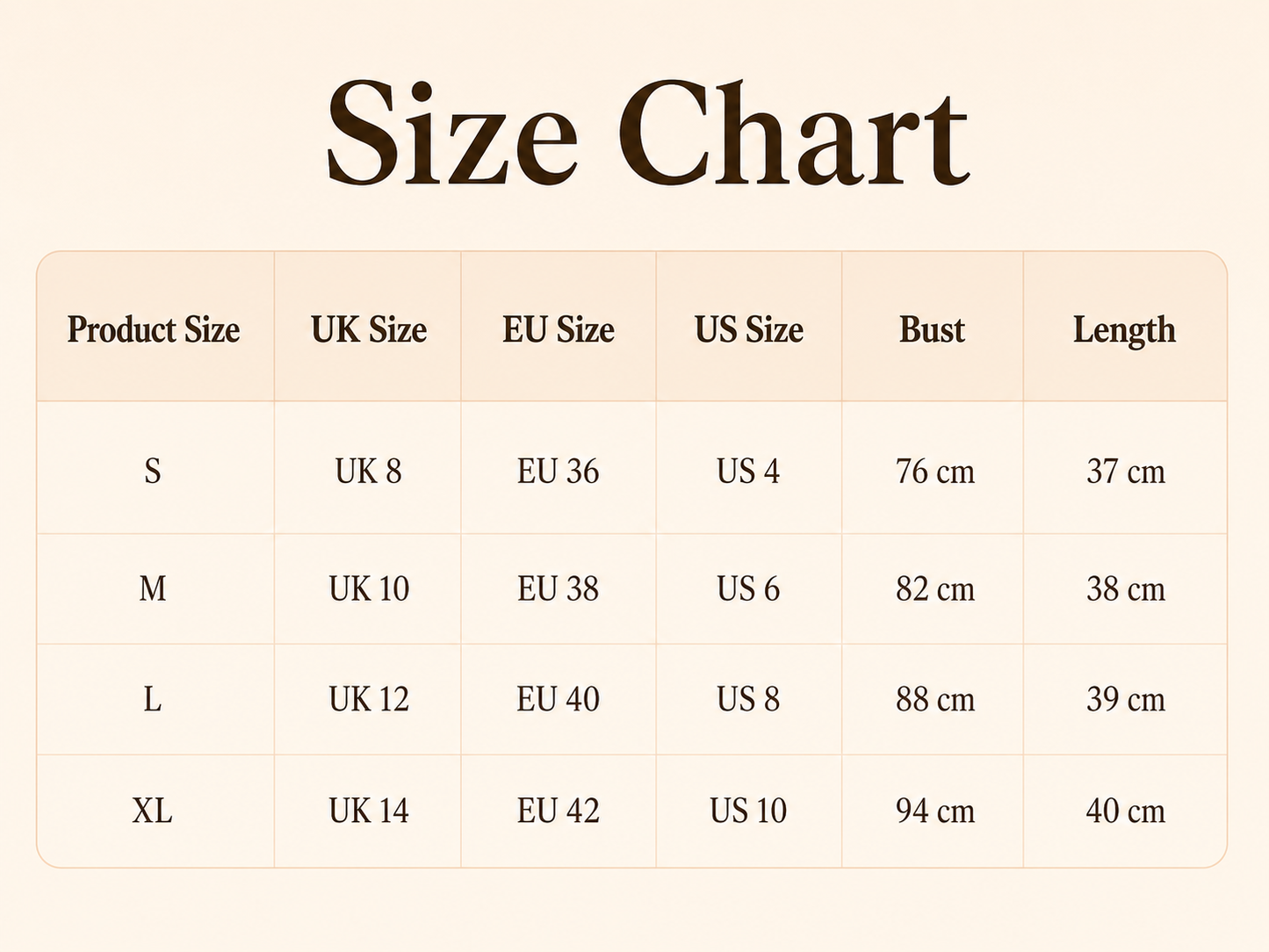This screenshot has width=1269, height=952.
Task: Click the Size Chart title
Action: point(648,133)
